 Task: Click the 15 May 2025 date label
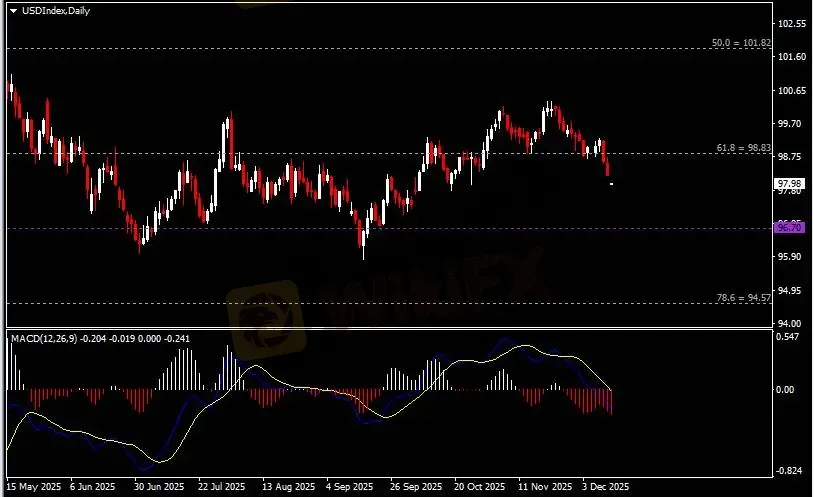(x=33, y=487)
